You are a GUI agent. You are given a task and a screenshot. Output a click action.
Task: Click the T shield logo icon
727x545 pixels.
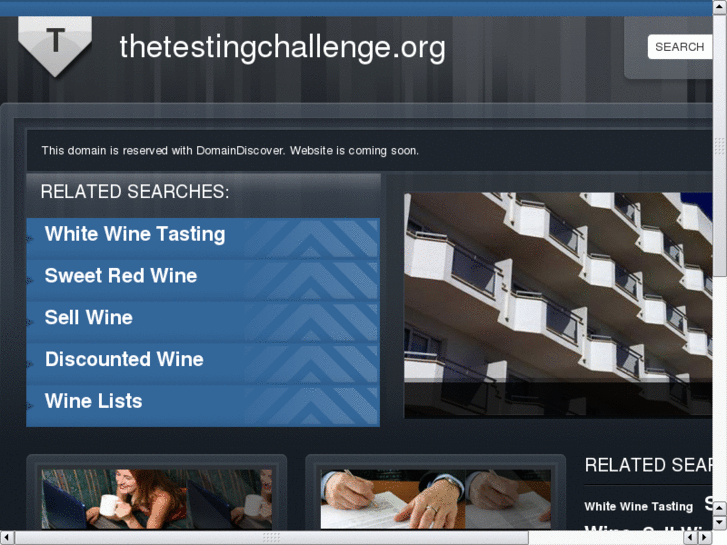click(x=55, y=46)
